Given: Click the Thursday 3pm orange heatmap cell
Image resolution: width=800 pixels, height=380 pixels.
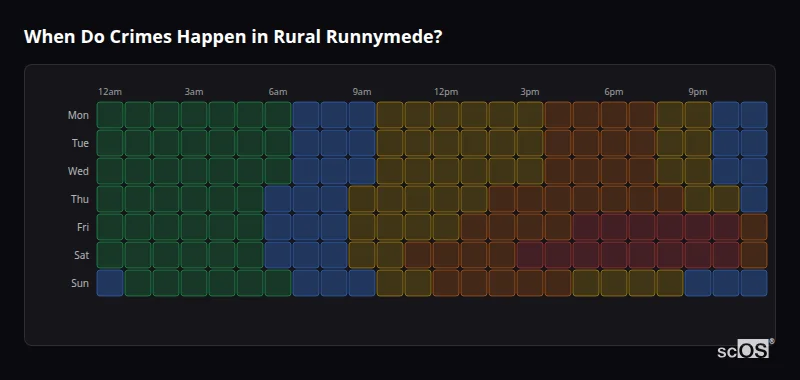Looking at the screenshot, I should coord(530,199).
